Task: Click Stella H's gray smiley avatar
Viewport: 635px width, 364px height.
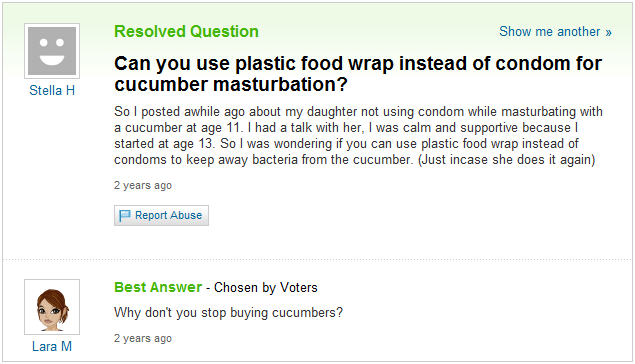Action: pos(52,51)
